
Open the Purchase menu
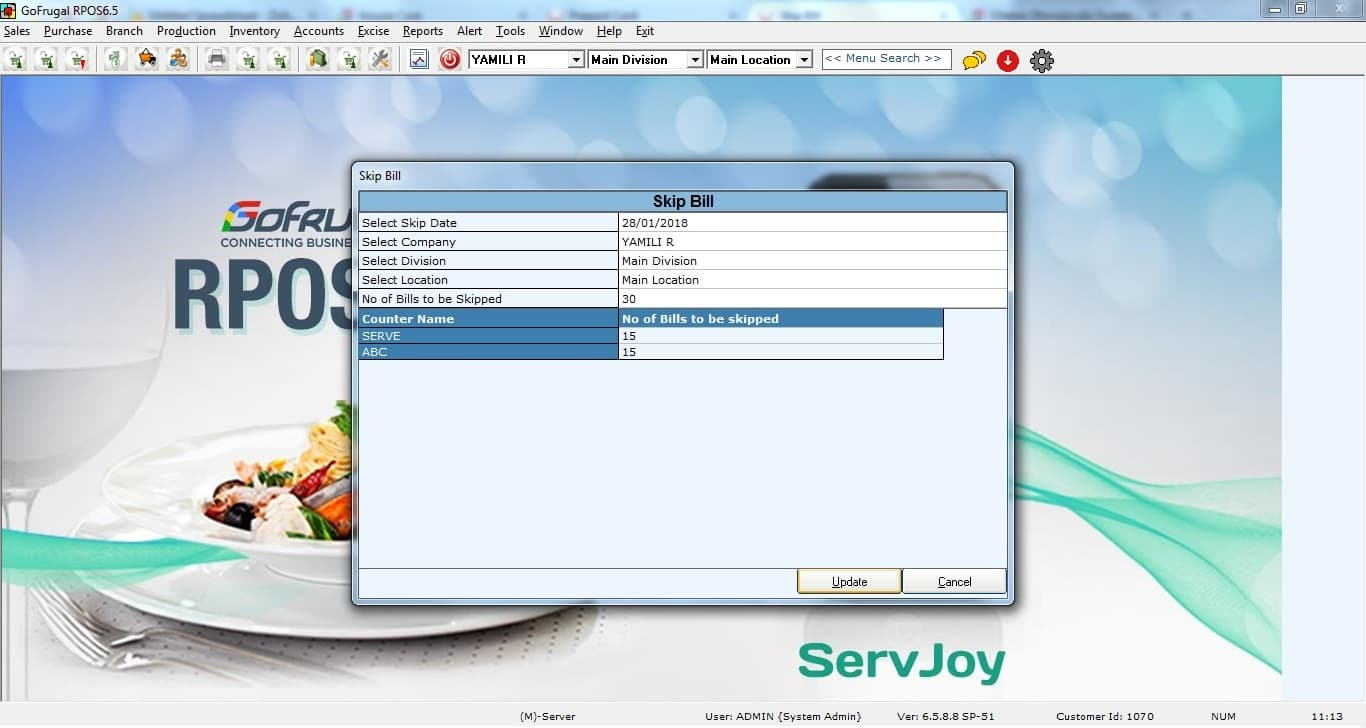coord(68,31)
